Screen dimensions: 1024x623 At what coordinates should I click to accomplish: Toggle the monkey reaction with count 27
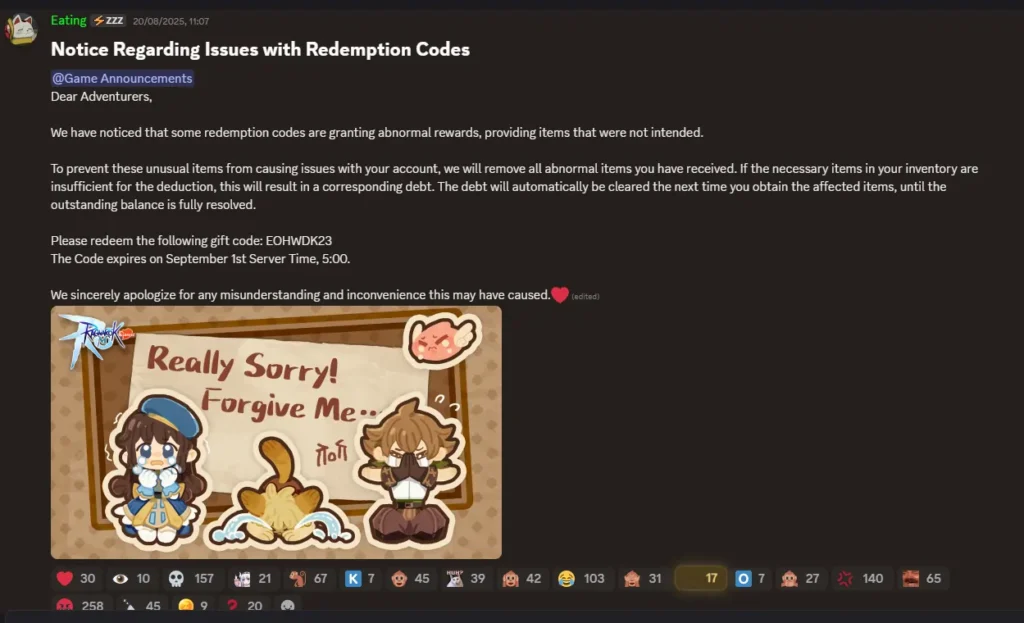tap(801, 579)
